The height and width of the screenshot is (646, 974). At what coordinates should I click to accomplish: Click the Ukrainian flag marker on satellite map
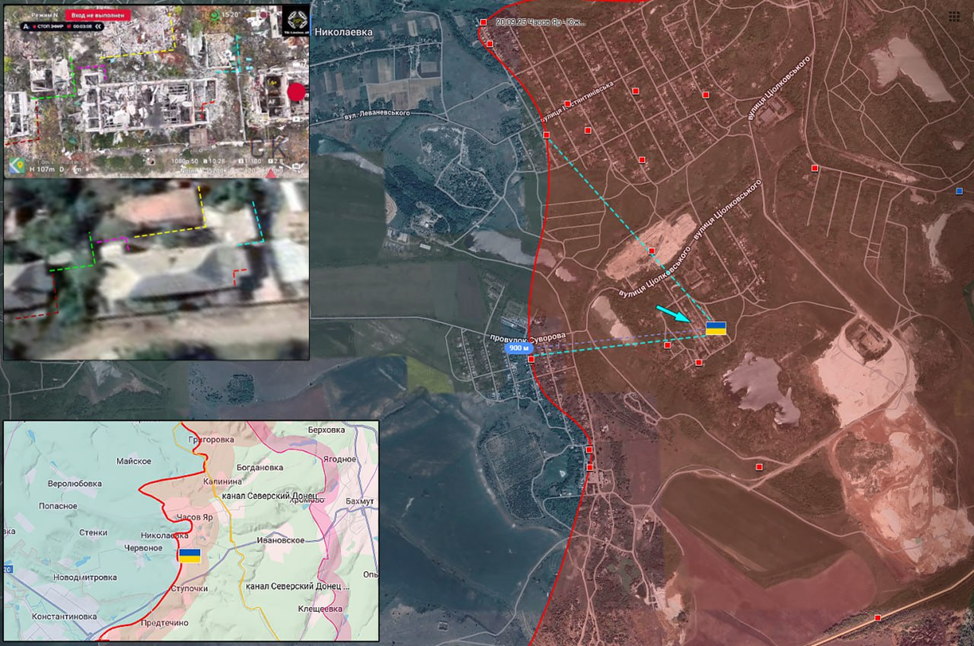(x=716, y=328)
